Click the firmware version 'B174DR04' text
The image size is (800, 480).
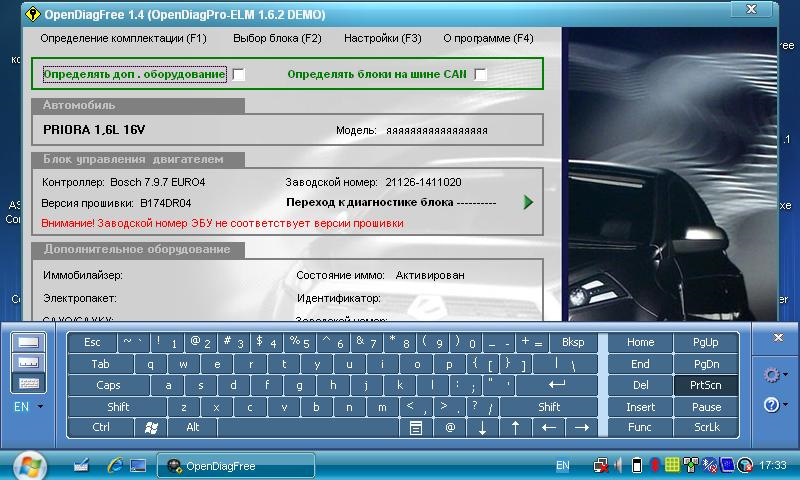165,203
